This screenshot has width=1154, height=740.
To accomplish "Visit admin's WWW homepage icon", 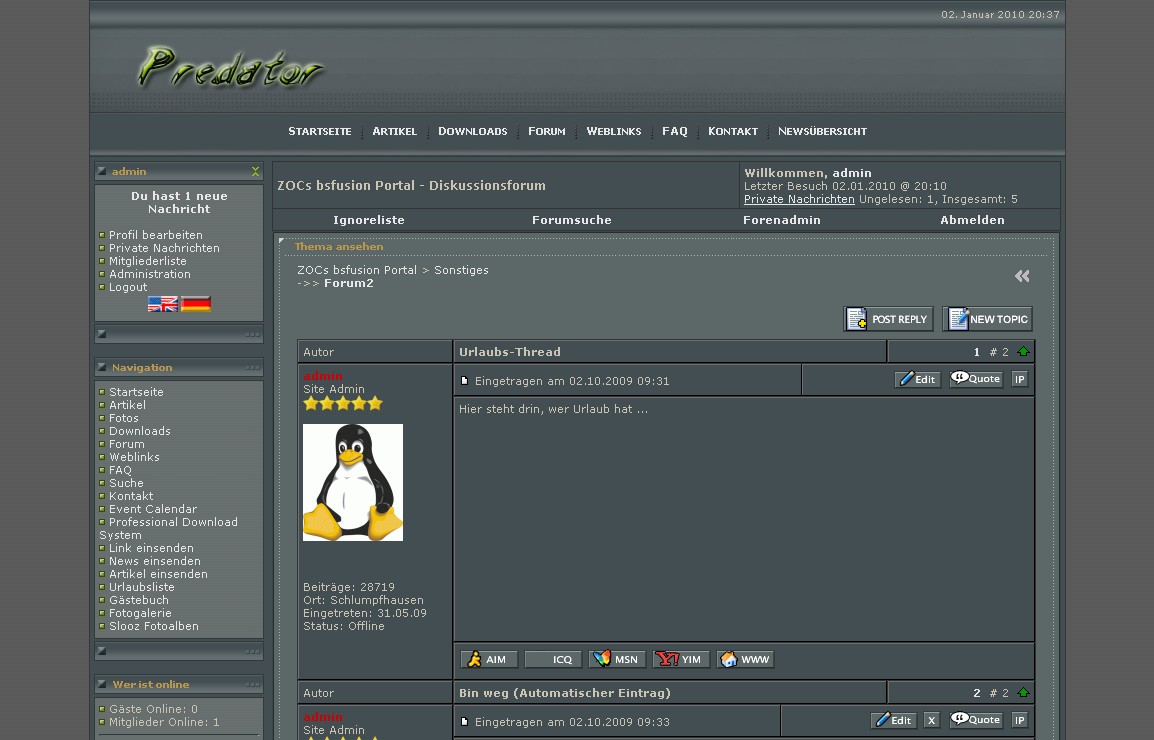I will [x=745, y=660].
